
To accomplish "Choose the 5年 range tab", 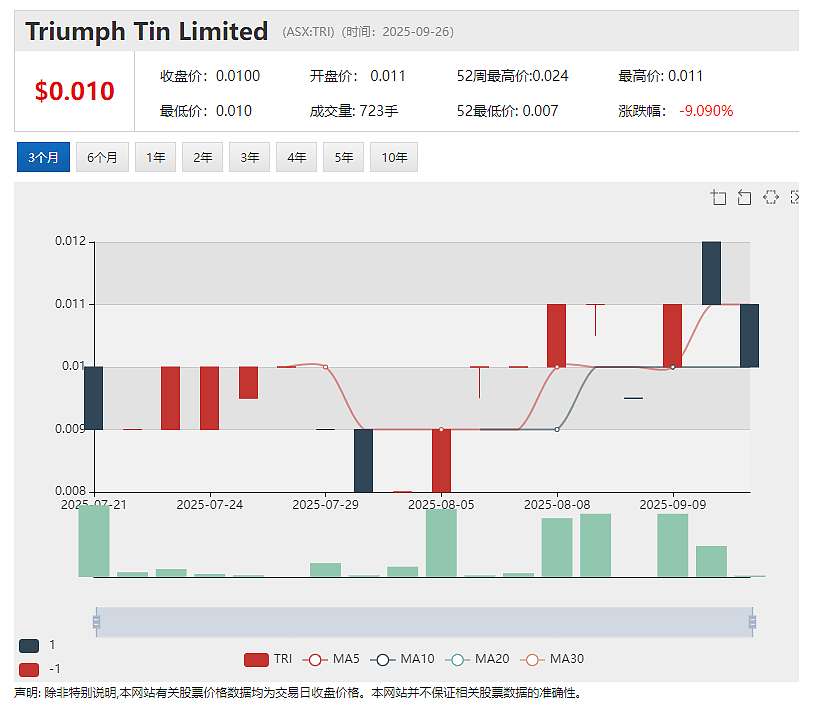I will [x=343, y=157].
